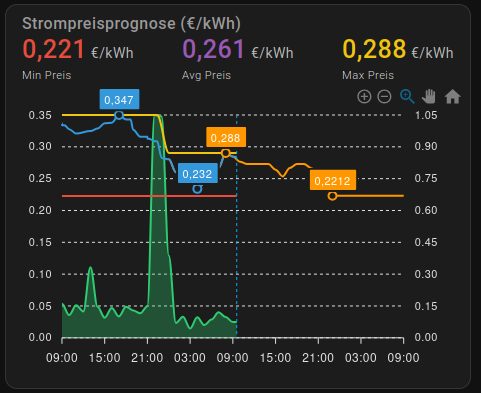The width and height of the screenshot is (481, 393).
Task: Click the Min Preis label
Action: click(47, 75)
